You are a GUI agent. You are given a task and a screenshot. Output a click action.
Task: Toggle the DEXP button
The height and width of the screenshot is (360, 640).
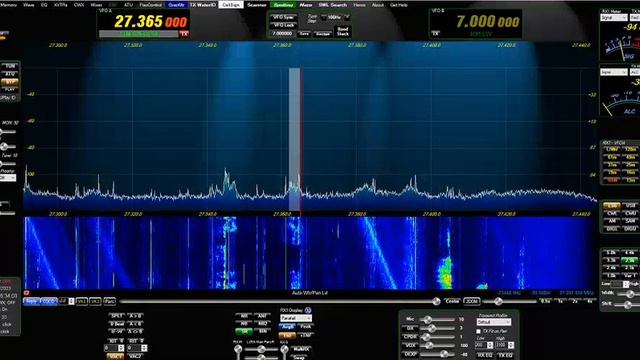pyautogui.click(x=410, y=354)
